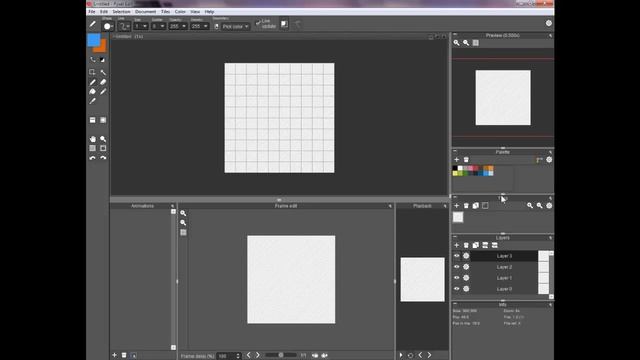Collapse the Layers panel

point(455,237)
